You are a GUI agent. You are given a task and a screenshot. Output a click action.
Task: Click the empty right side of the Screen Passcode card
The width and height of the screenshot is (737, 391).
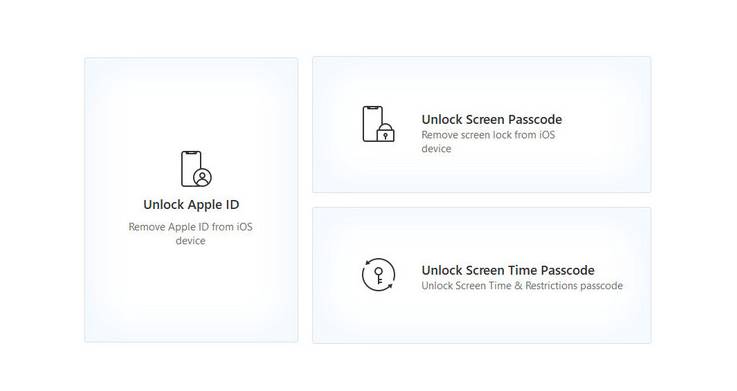click(x=609, y=125)
